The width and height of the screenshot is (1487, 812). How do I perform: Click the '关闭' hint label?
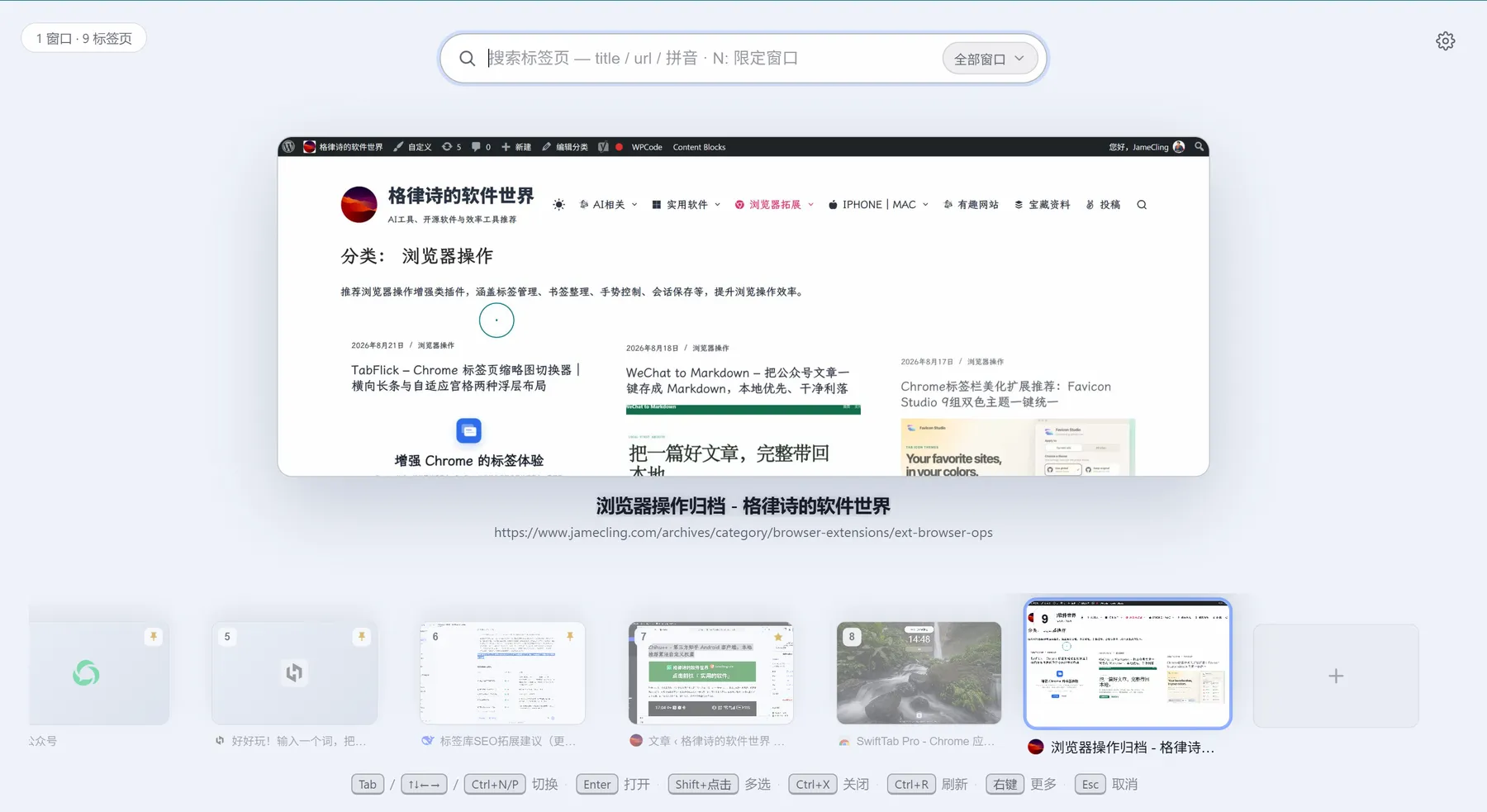(x=856, y=785)
